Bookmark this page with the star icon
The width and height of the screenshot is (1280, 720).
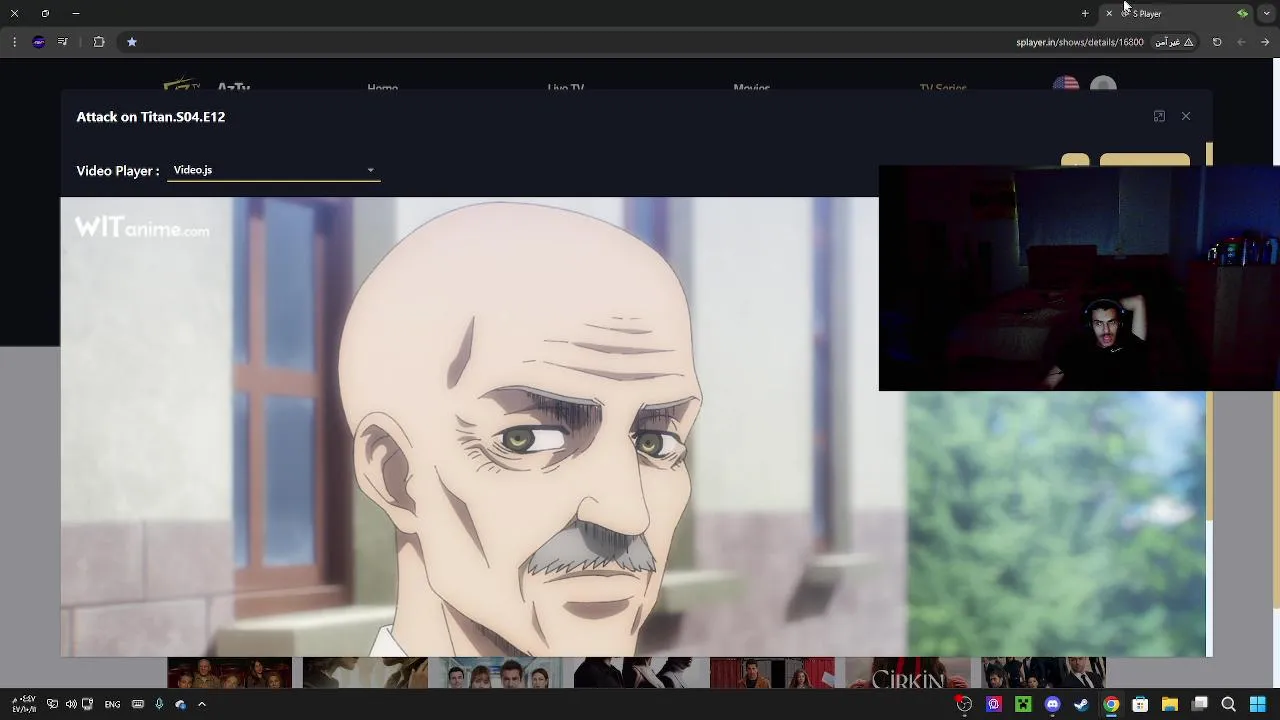point(131,42)
